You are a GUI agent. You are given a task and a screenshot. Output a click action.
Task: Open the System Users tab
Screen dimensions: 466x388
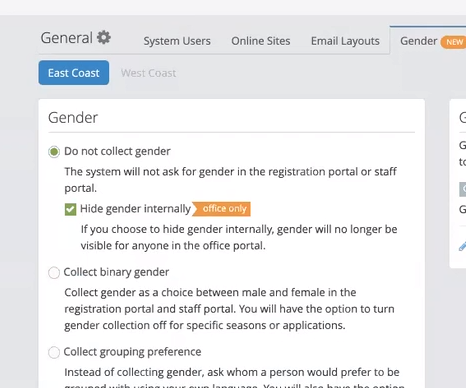point(177,41)
